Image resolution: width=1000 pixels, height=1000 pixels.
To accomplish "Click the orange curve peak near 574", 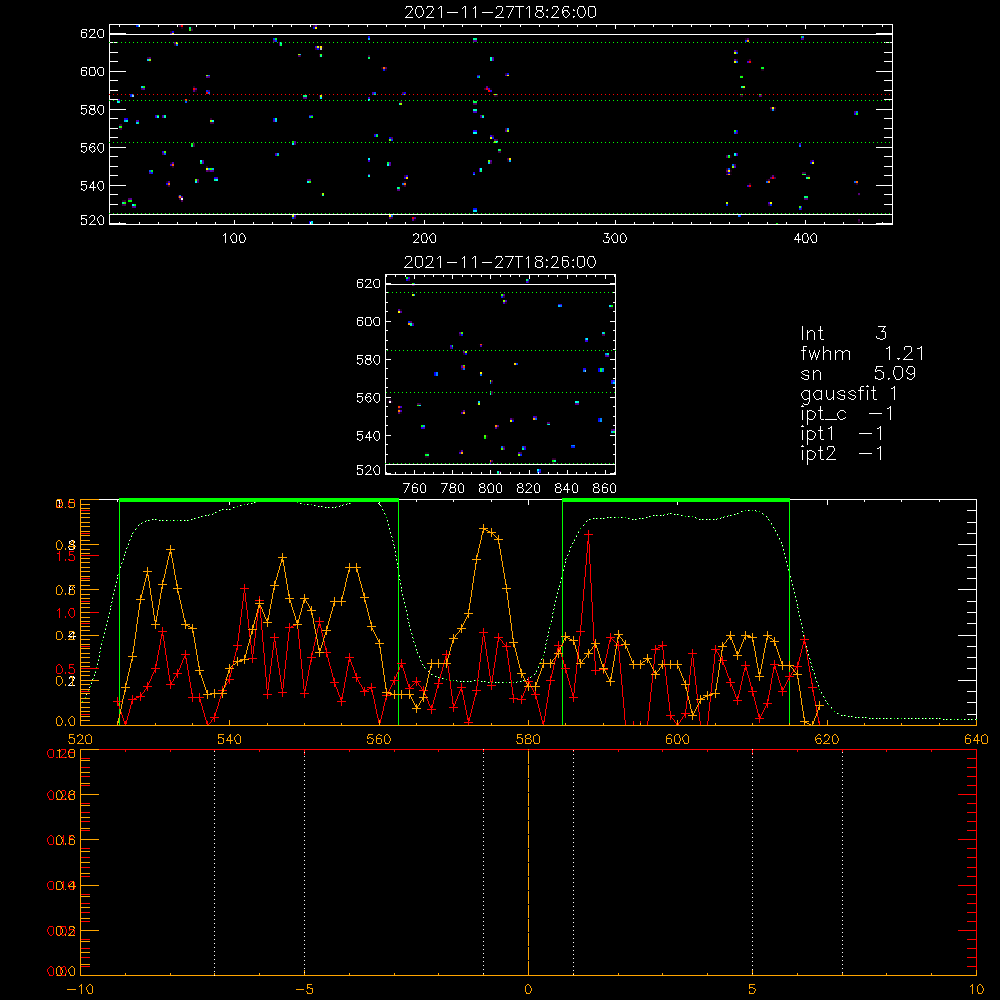I will pos(484,528).
